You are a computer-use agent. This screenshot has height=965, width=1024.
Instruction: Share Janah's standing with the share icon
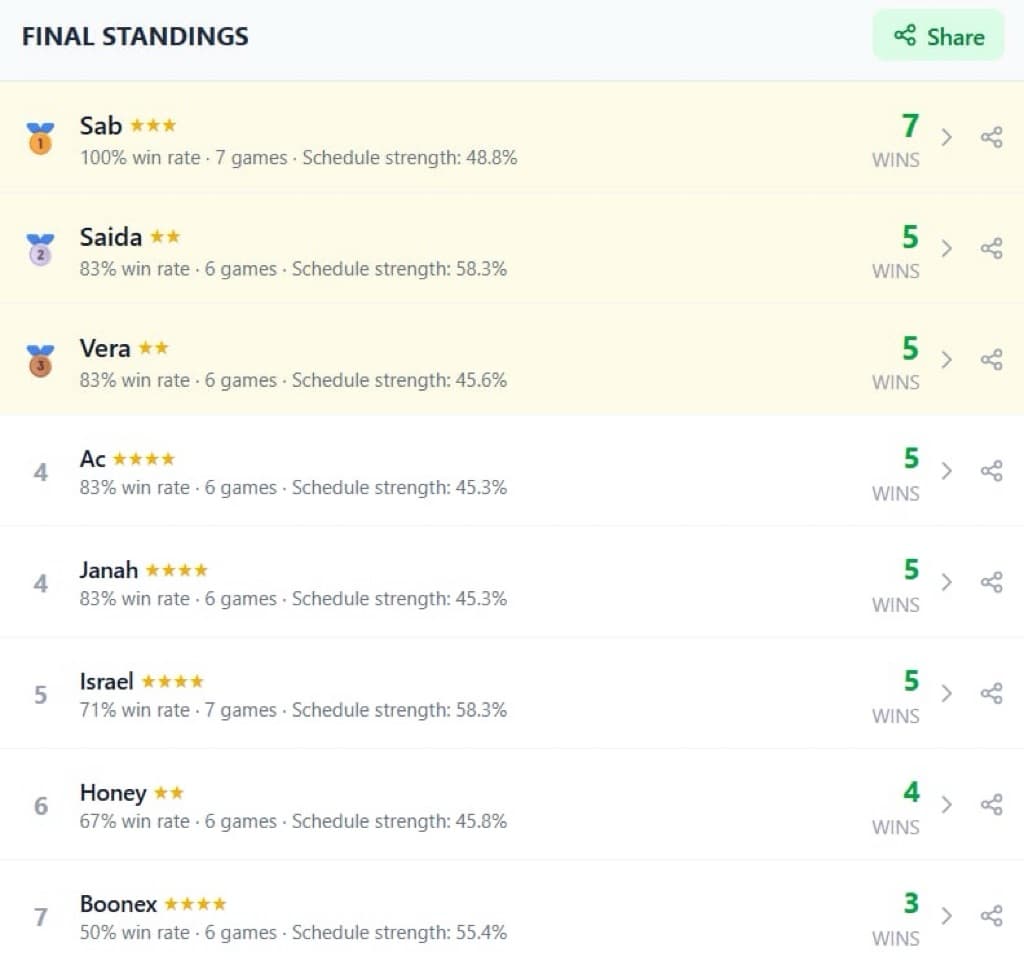tap(991, 582)
